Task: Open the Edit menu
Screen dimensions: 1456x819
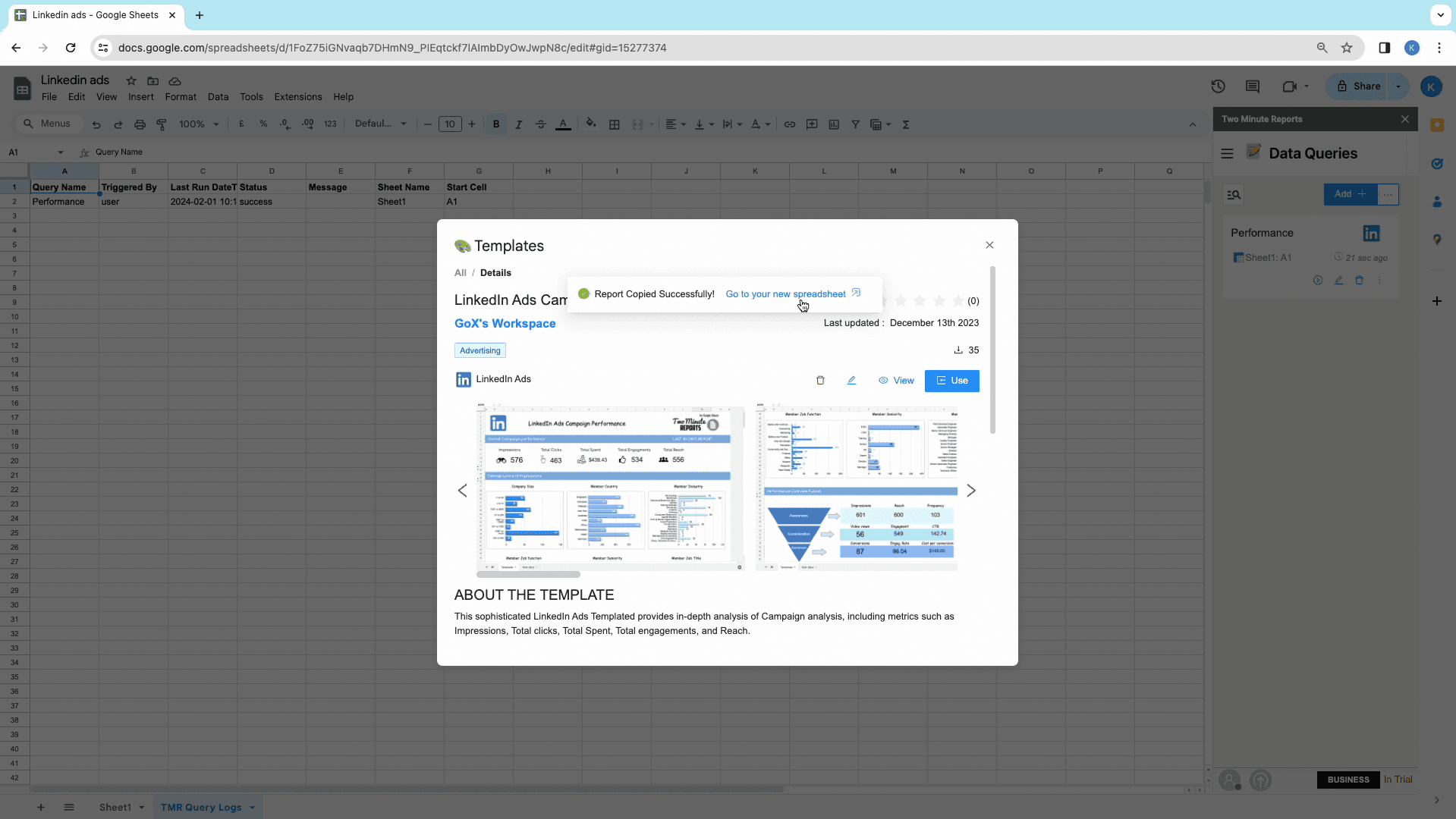Action: click(x=77, y=97)
